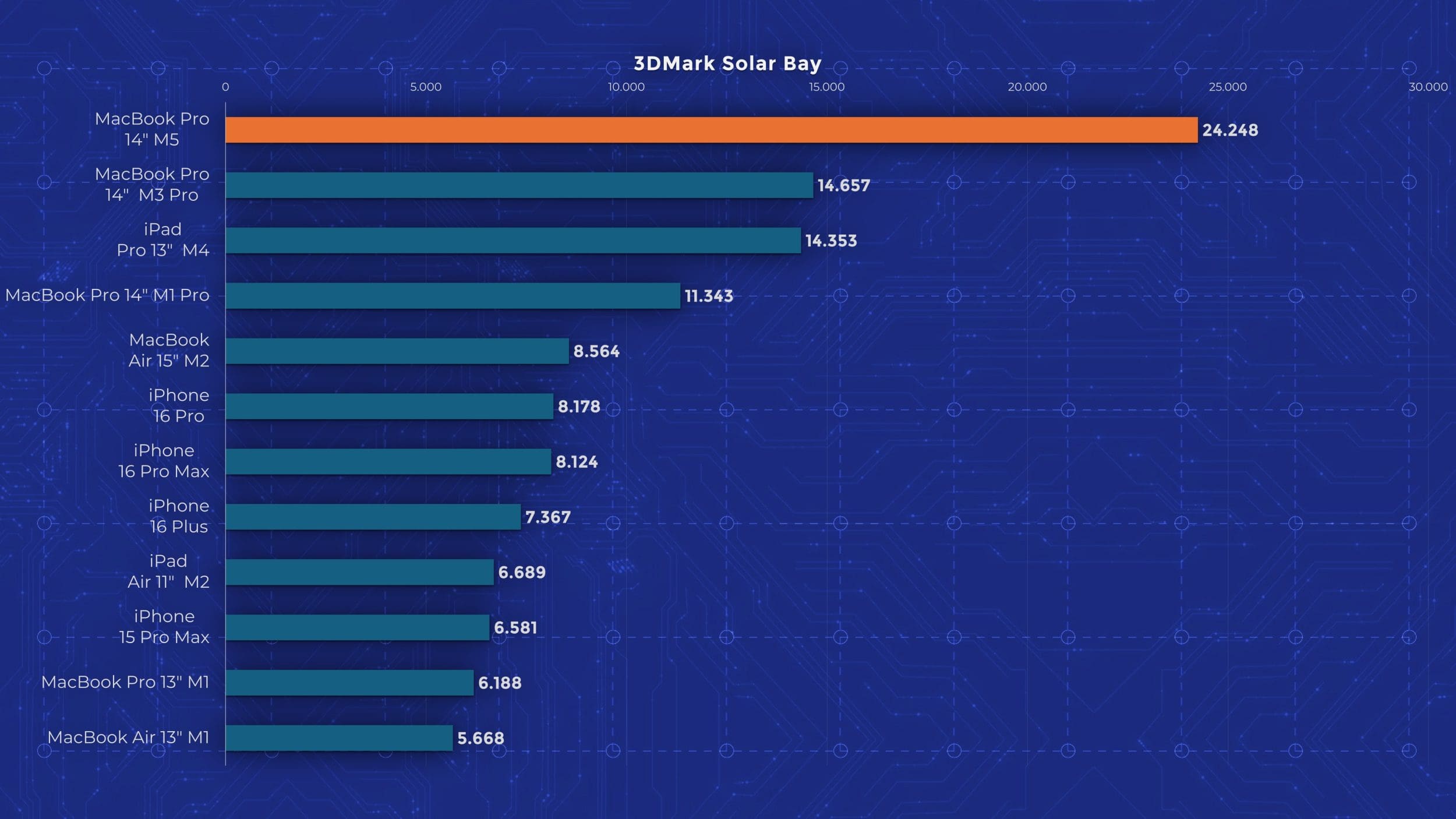Click the iPad Air 11" M2 bar
The image size is (1456, 819).
pos(359,572)
